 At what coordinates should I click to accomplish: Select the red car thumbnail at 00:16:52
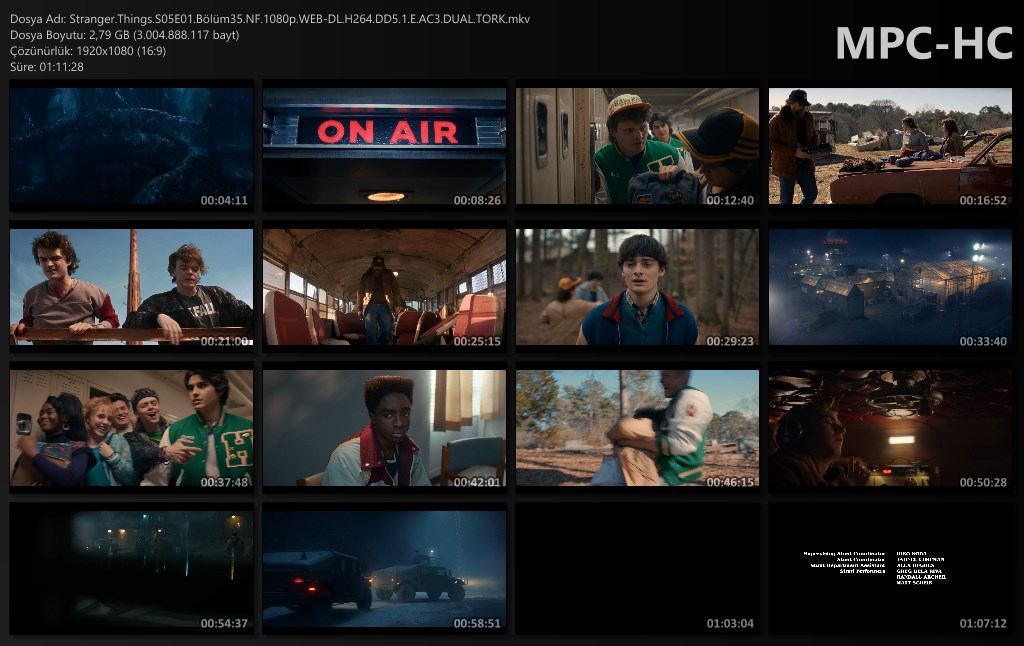[x=890, y=146]
